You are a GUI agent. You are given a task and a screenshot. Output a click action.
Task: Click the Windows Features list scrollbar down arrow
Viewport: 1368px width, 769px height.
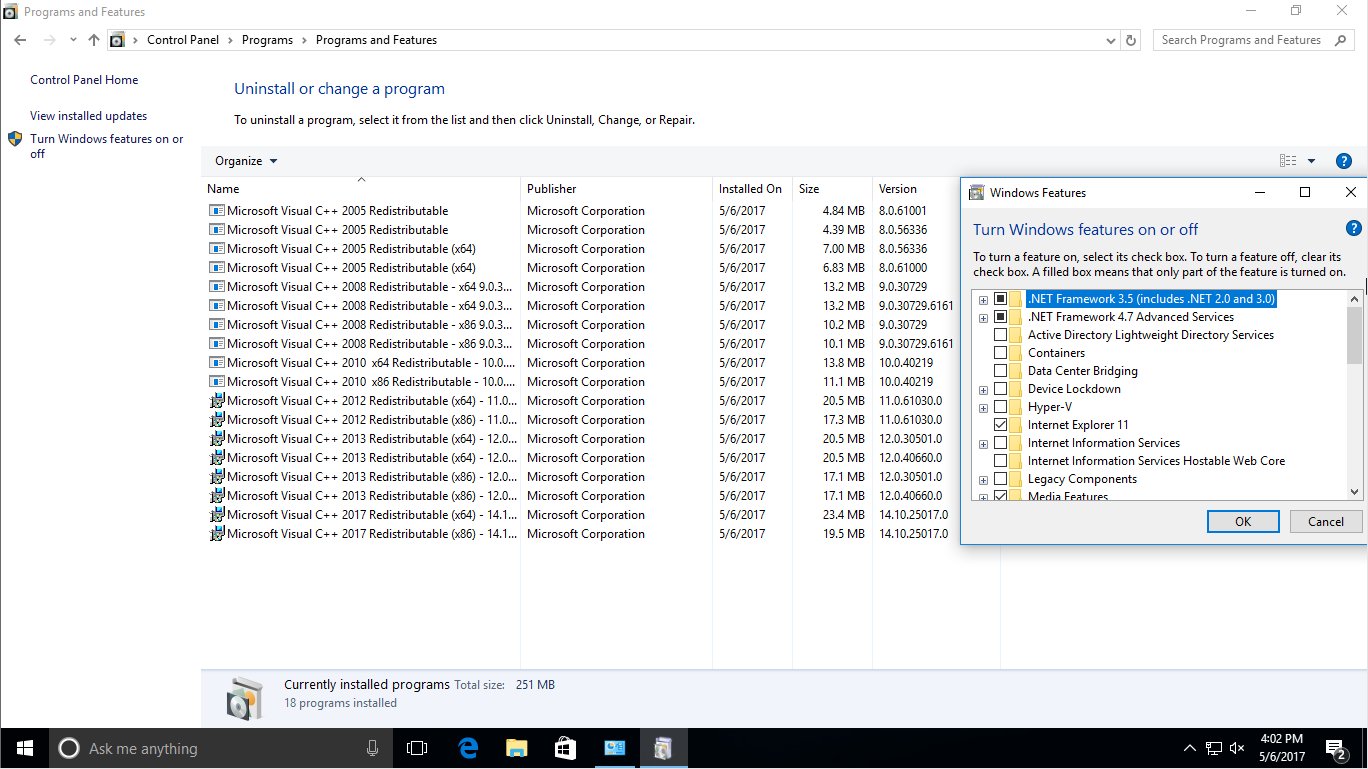[x=1355, y=491]
